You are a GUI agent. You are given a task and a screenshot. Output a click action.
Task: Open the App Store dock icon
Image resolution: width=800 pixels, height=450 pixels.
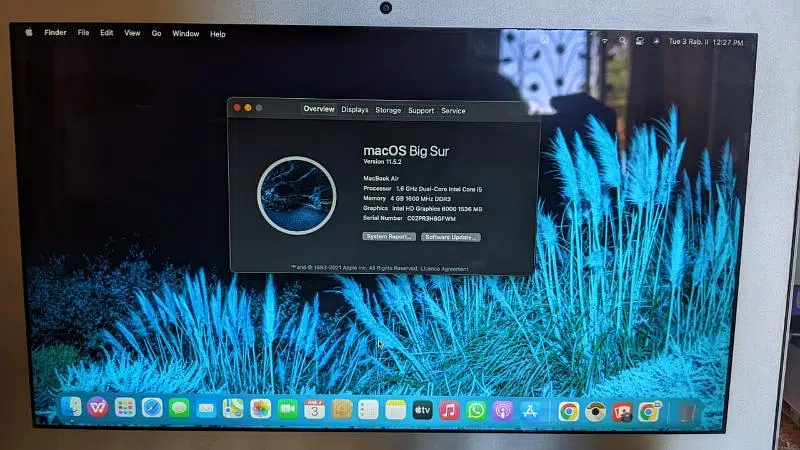(530, 410)
